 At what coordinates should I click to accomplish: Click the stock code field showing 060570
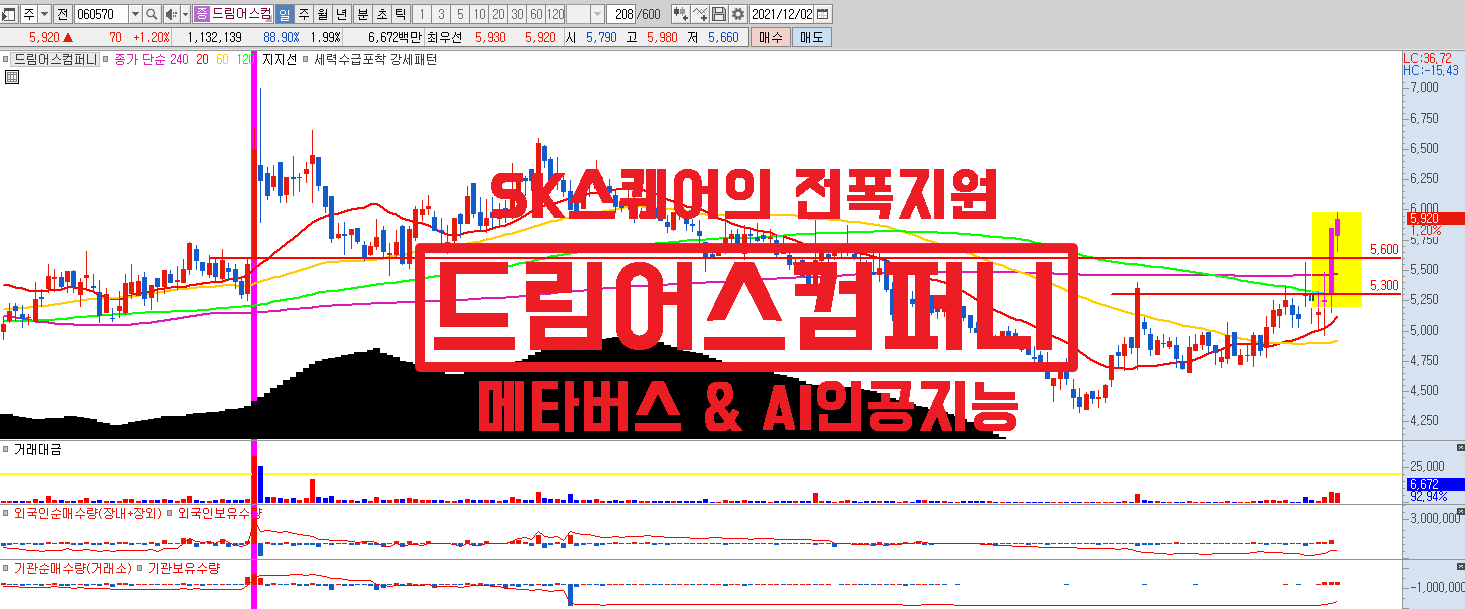[102, 14]
